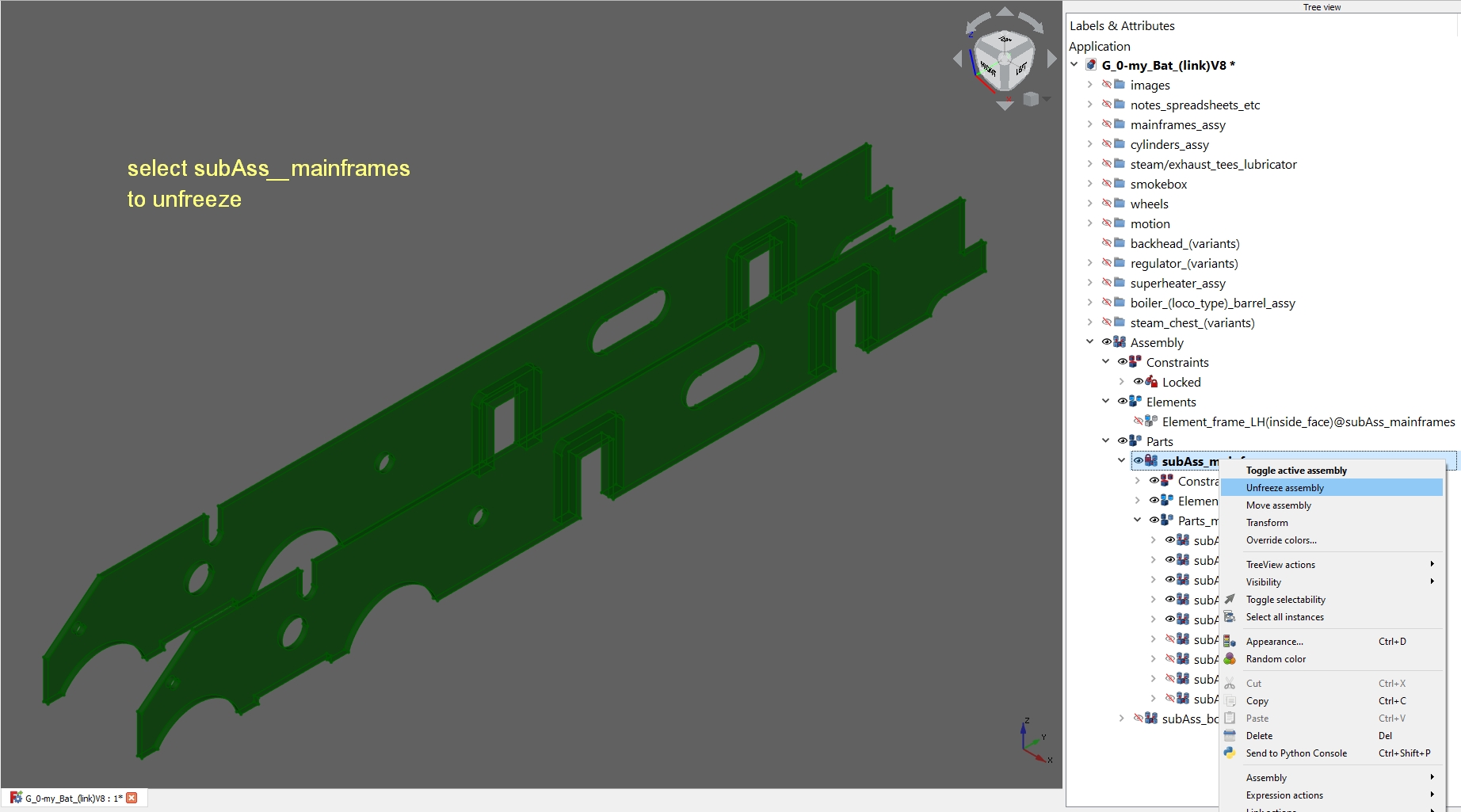Image resolution: width=1461 pixels, height=812 pixels.
Task: Show the hidden Element_frame_LH(inside_face) item
Action: pyautogui.click(x=1140, y=421)
